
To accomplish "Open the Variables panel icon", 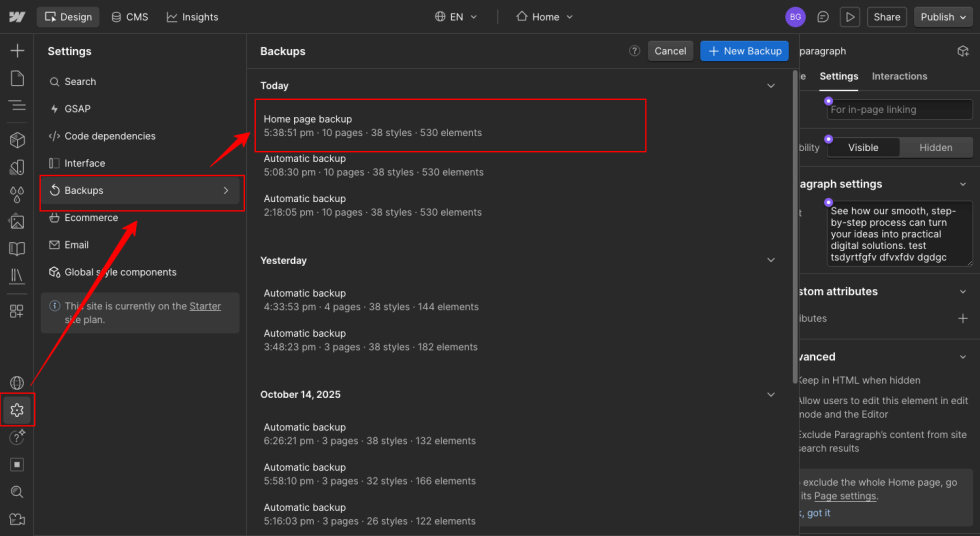I will point(17,167).
